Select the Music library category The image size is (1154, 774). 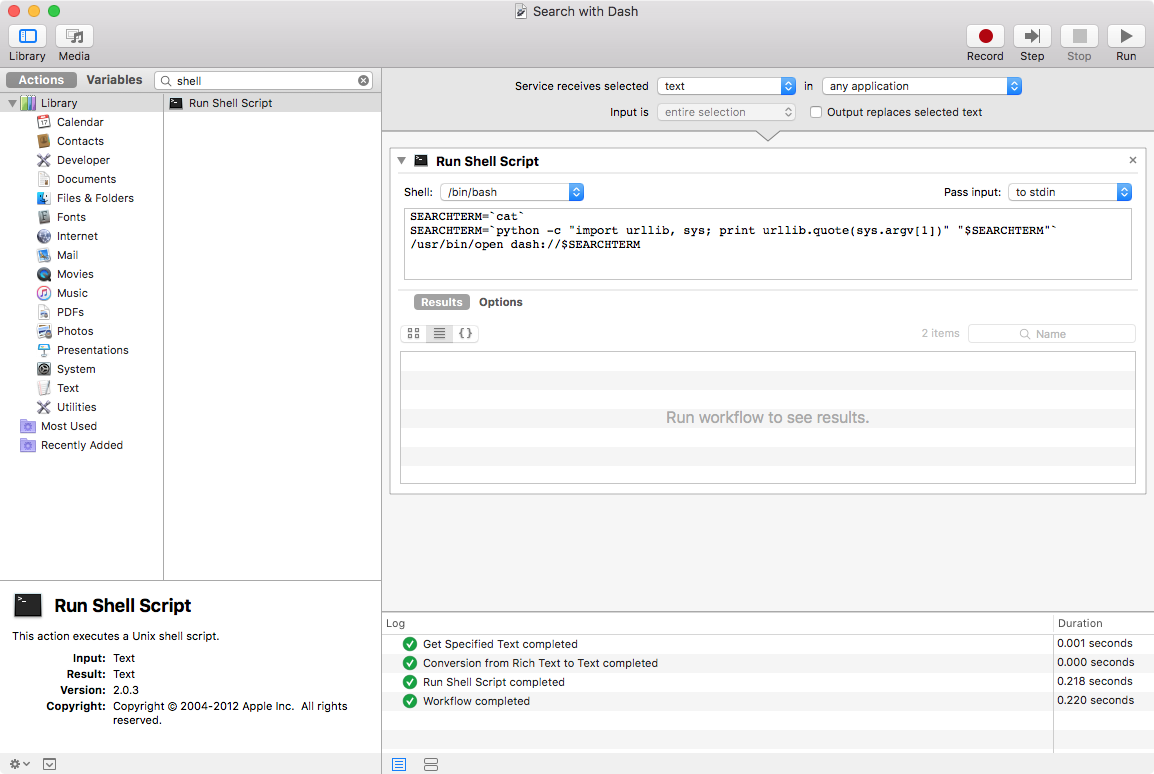pyautogui.click(x=72, y=294)
